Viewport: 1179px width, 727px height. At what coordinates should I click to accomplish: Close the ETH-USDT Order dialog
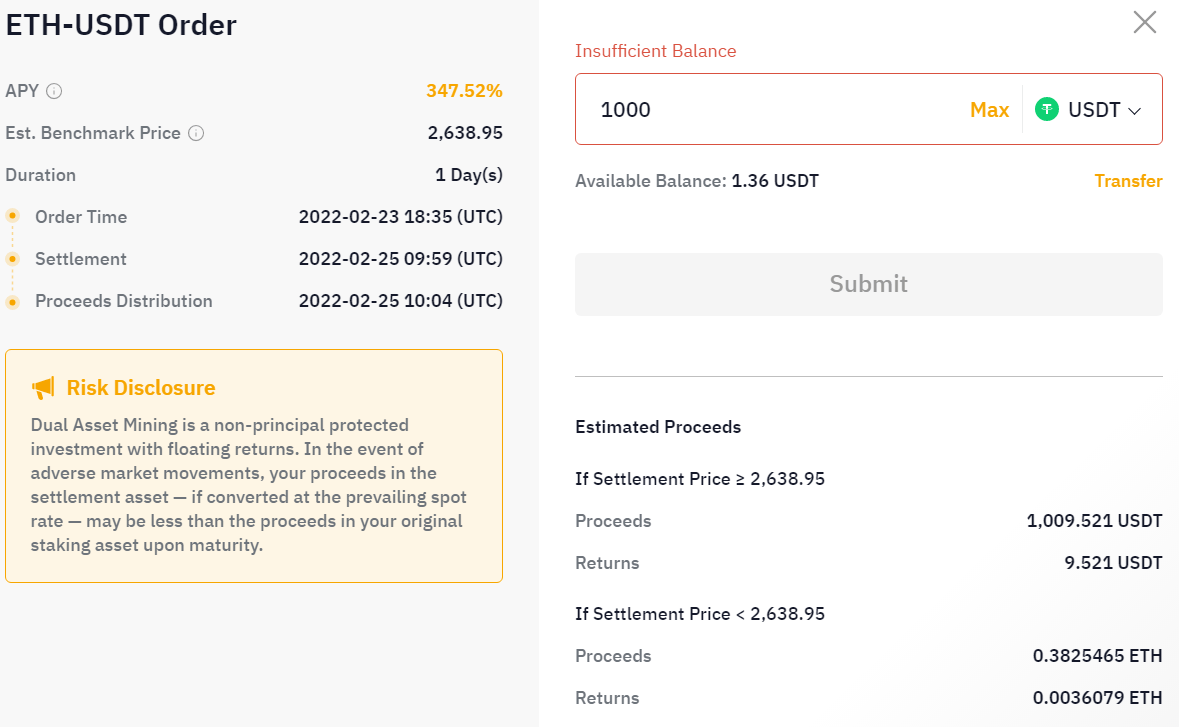click(x=1144, y=22)
